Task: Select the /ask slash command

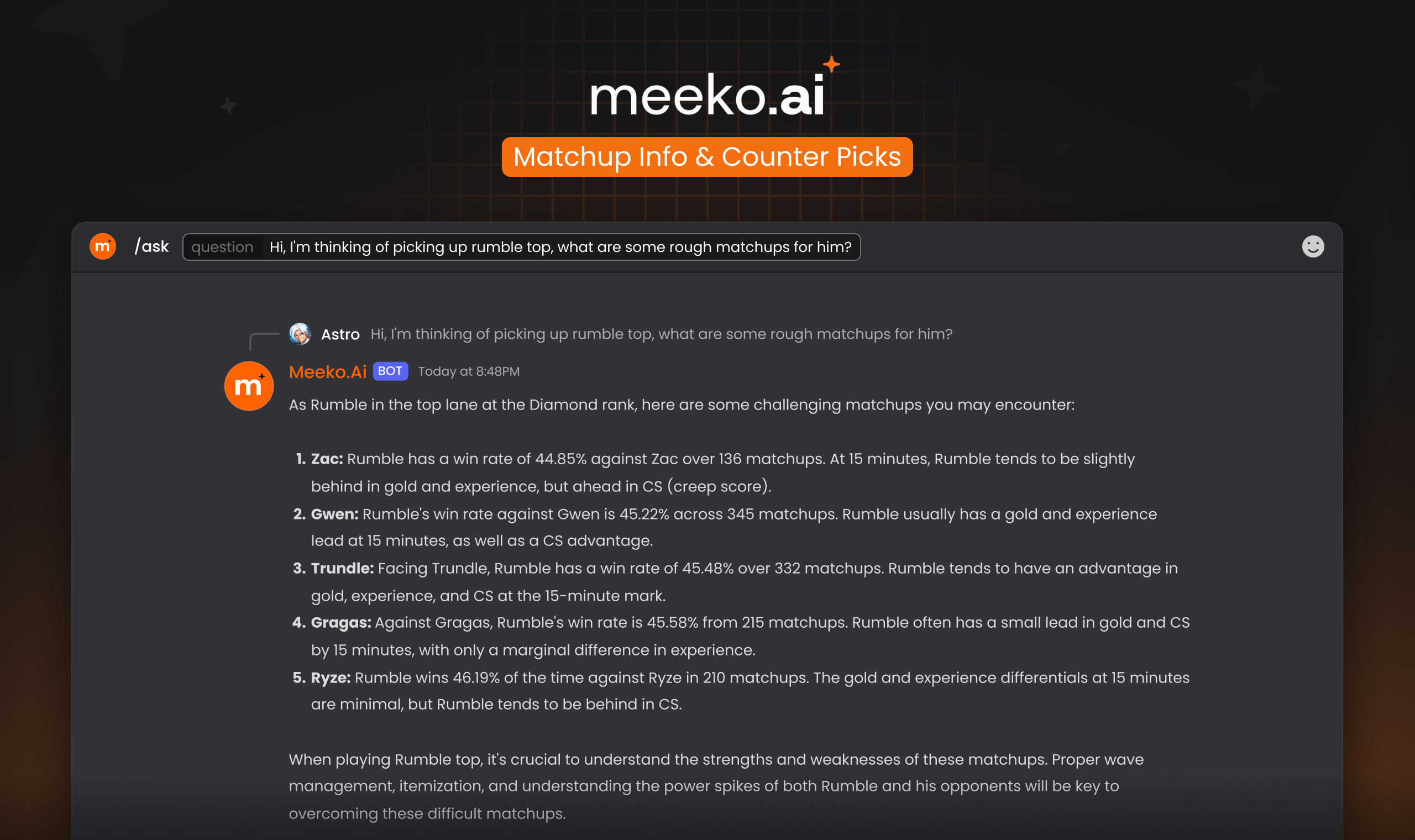Action: coord(151,247)
